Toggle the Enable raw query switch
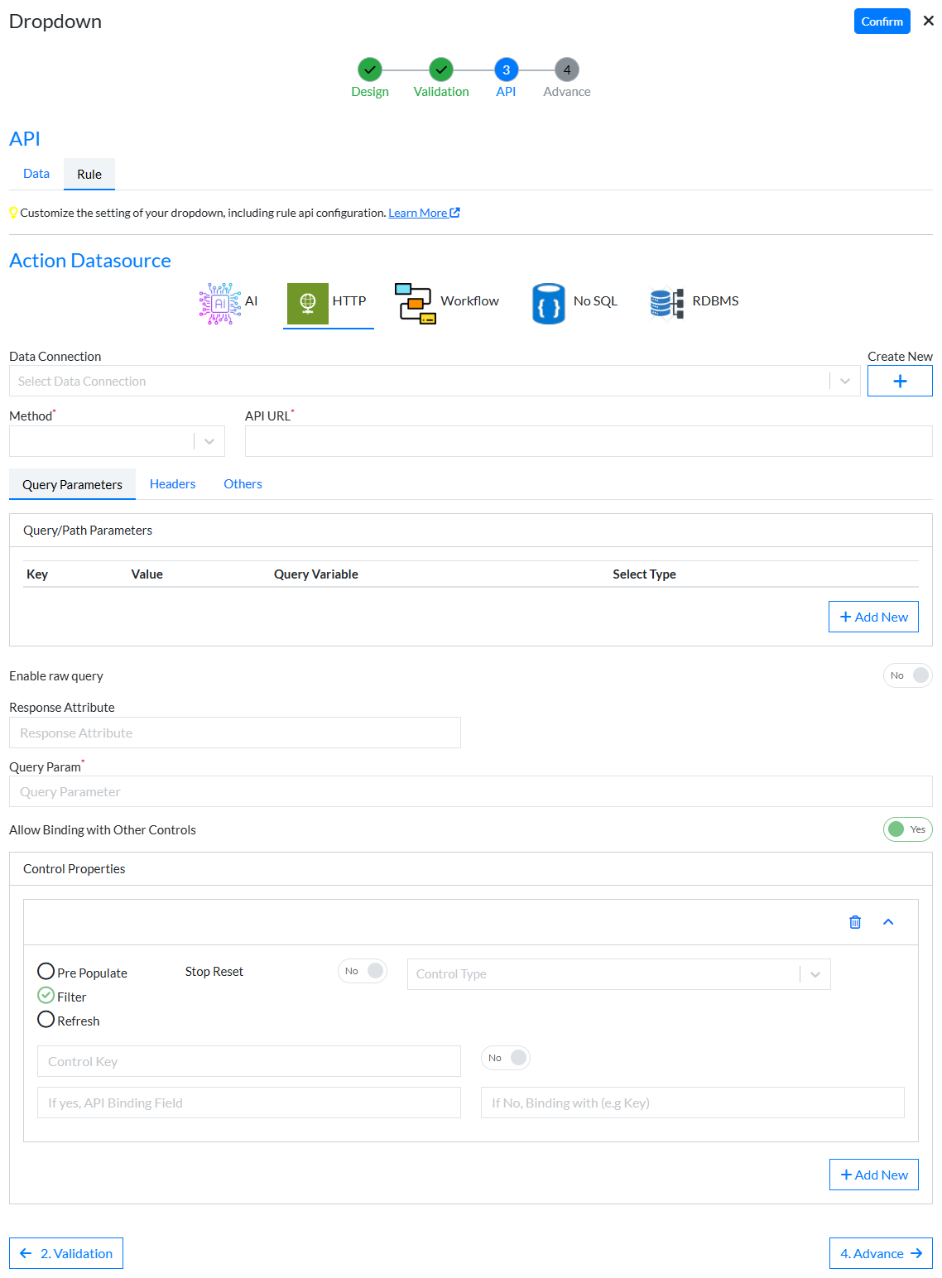942x1278 pixels. [907, 675]
